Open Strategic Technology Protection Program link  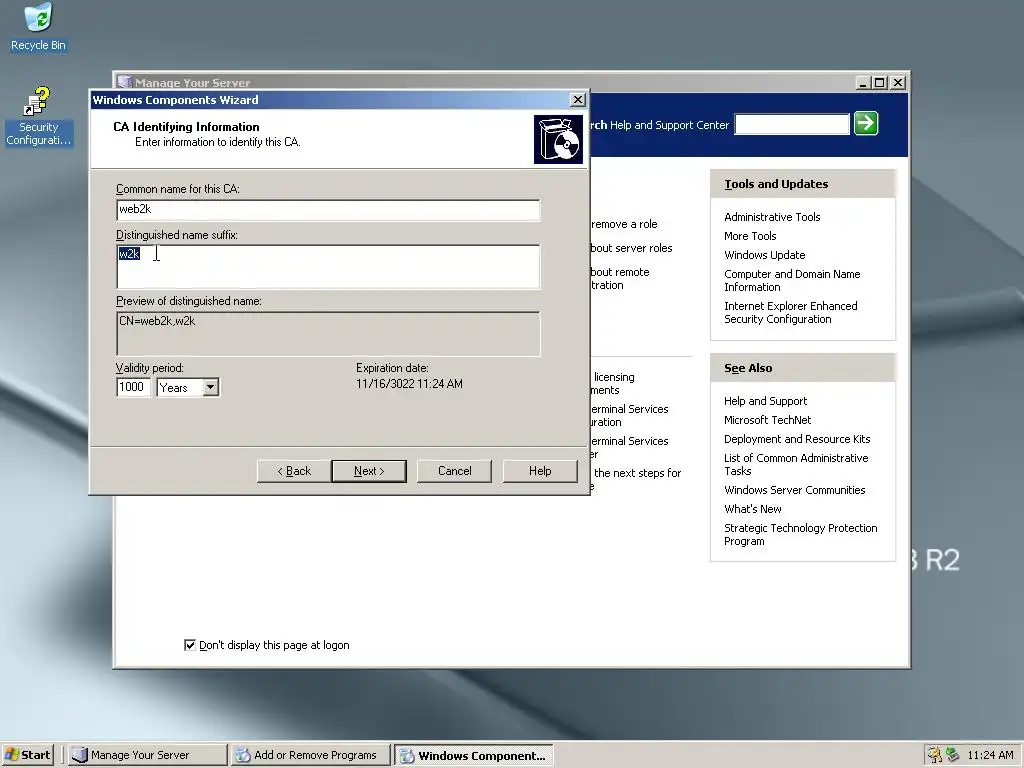(800, 534)
